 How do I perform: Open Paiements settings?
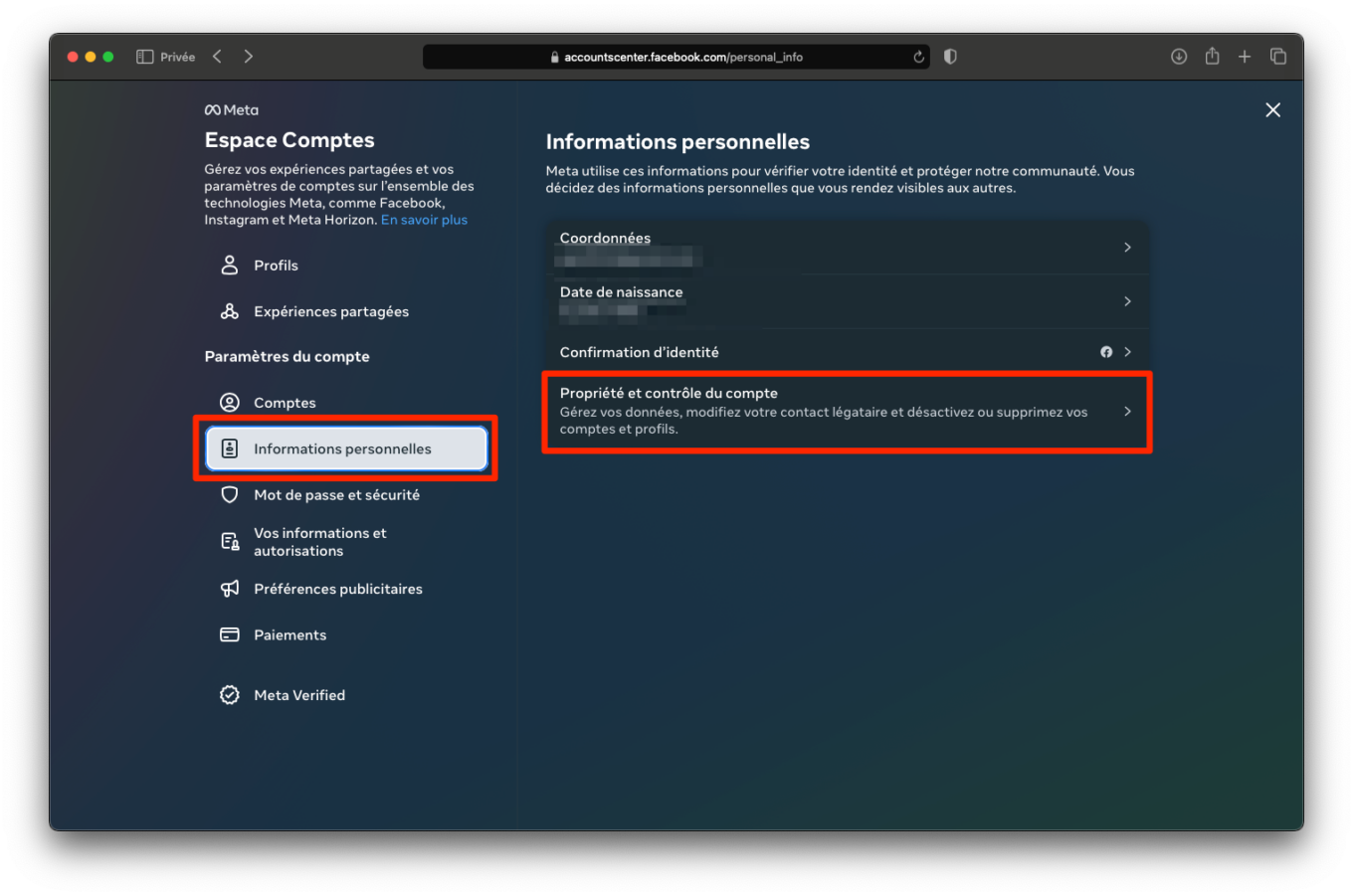[346, 634]
